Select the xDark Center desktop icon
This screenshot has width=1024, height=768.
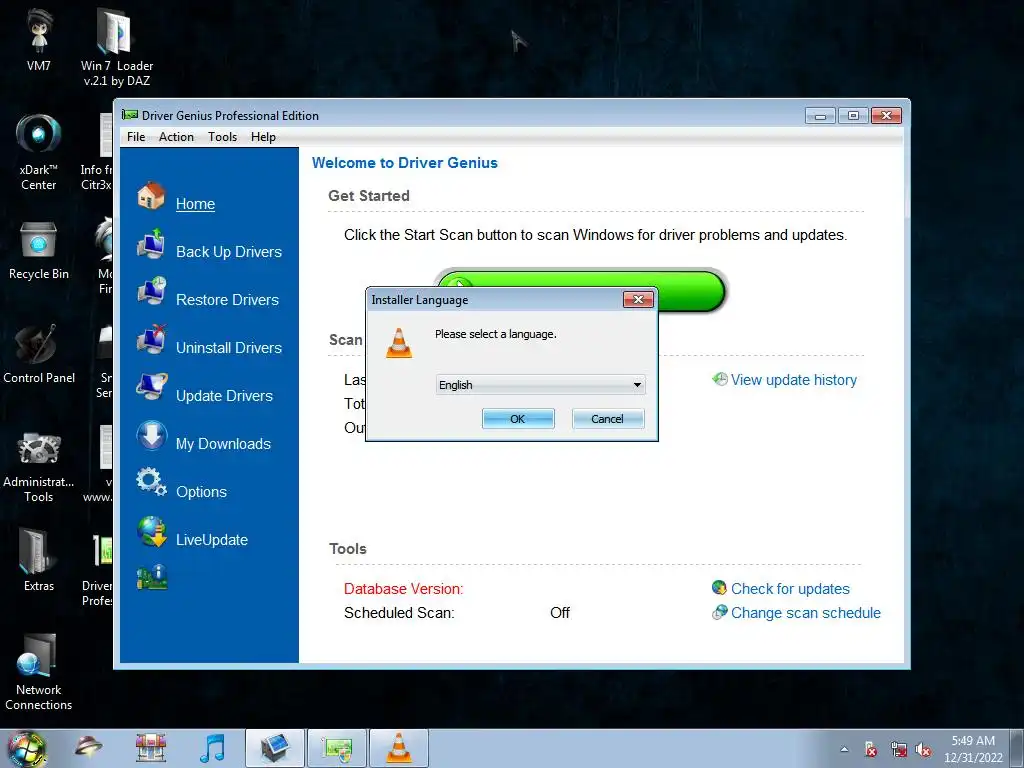pyautogui.click(x=39, y=152)
